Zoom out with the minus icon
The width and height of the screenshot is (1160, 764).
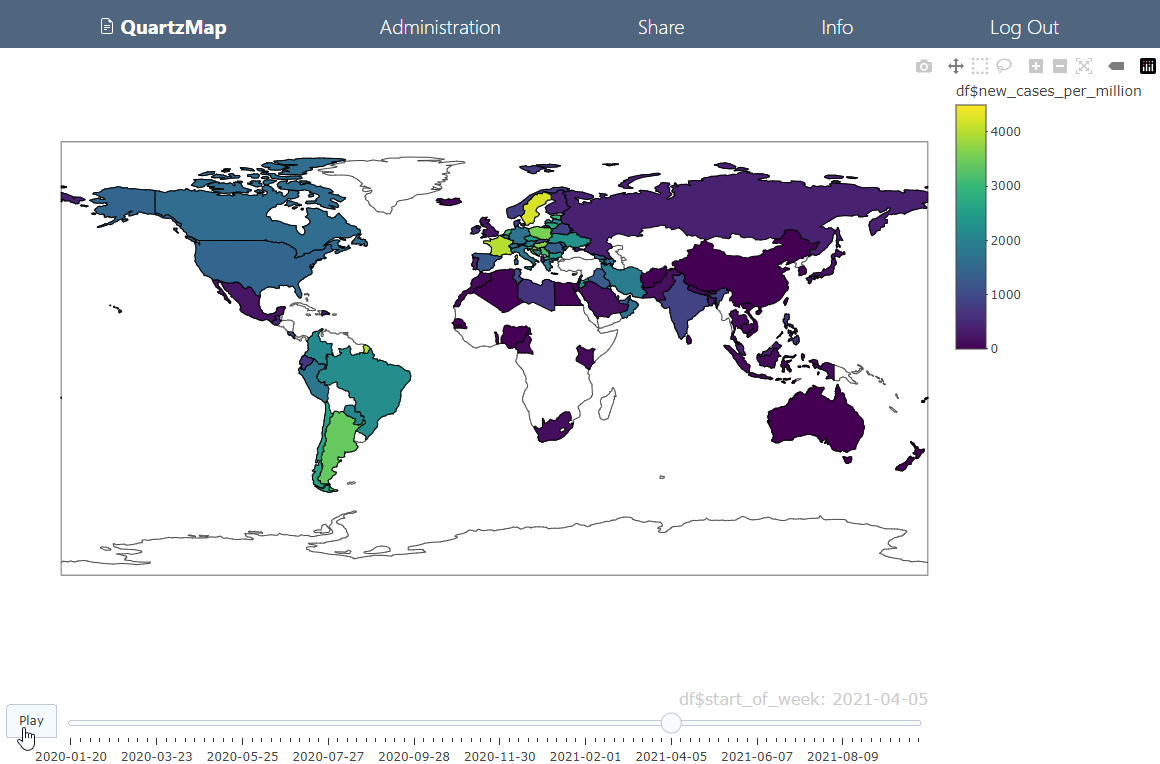(1059, 67)
